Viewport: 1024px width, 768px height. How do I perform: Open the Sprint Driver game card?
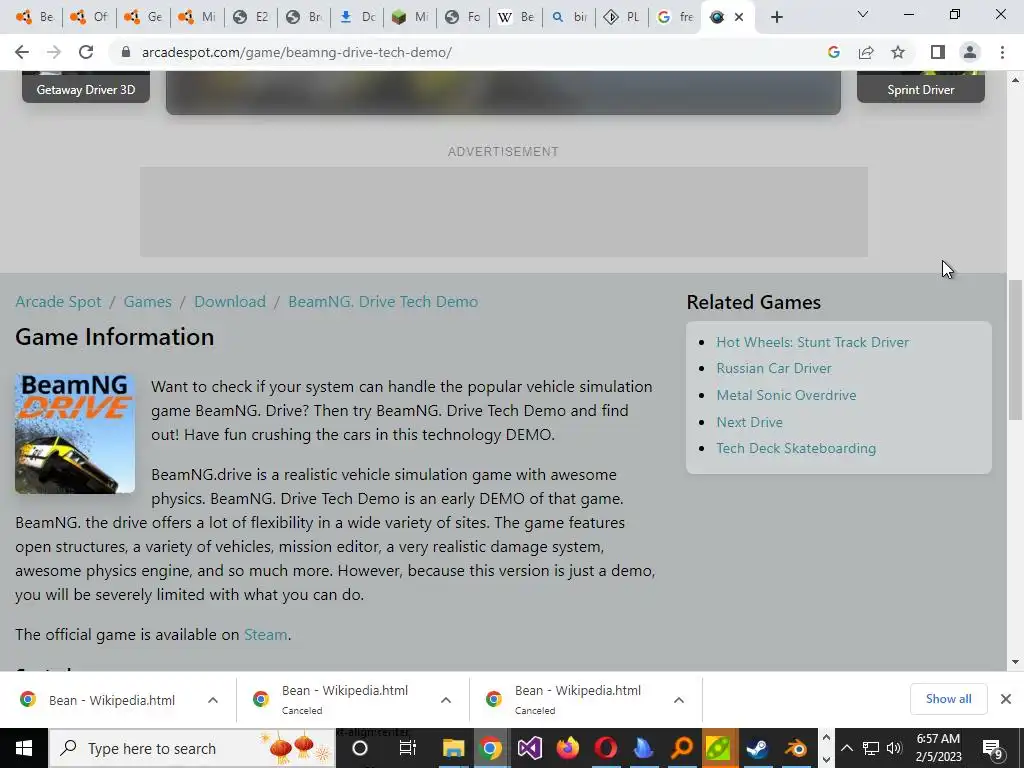click(921, 87)
